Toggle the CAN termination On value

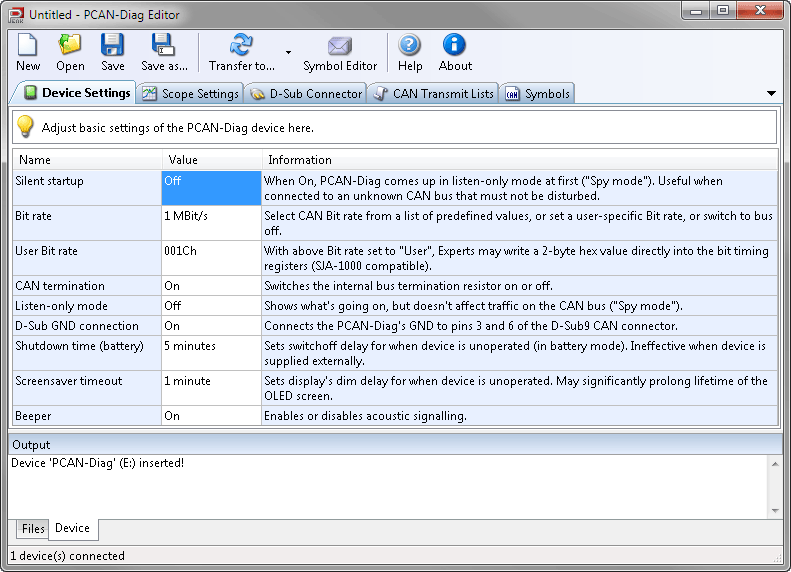click(211, 286)
